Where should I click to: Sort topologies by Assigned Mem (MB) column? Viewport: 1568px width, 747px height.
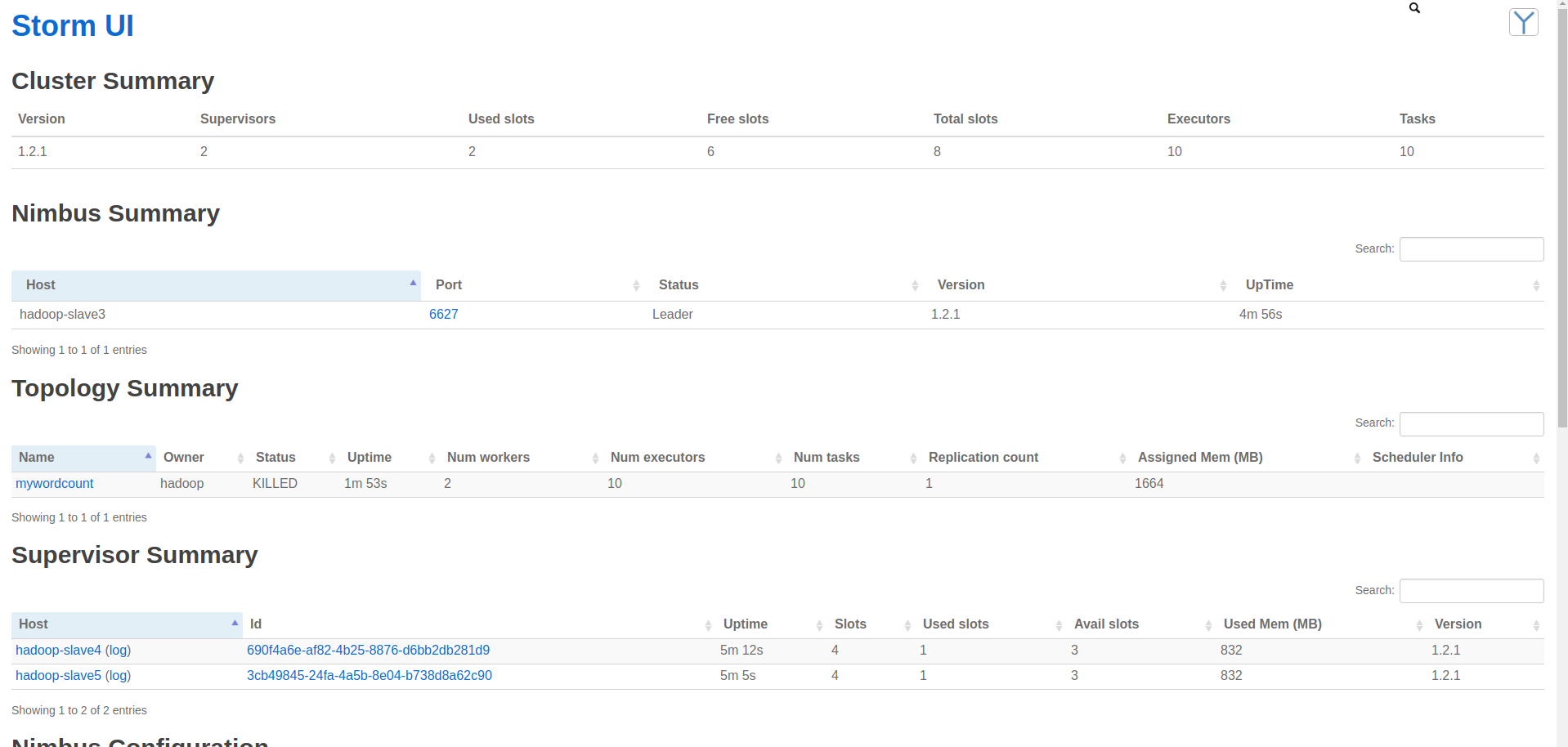click(1248, 458)
